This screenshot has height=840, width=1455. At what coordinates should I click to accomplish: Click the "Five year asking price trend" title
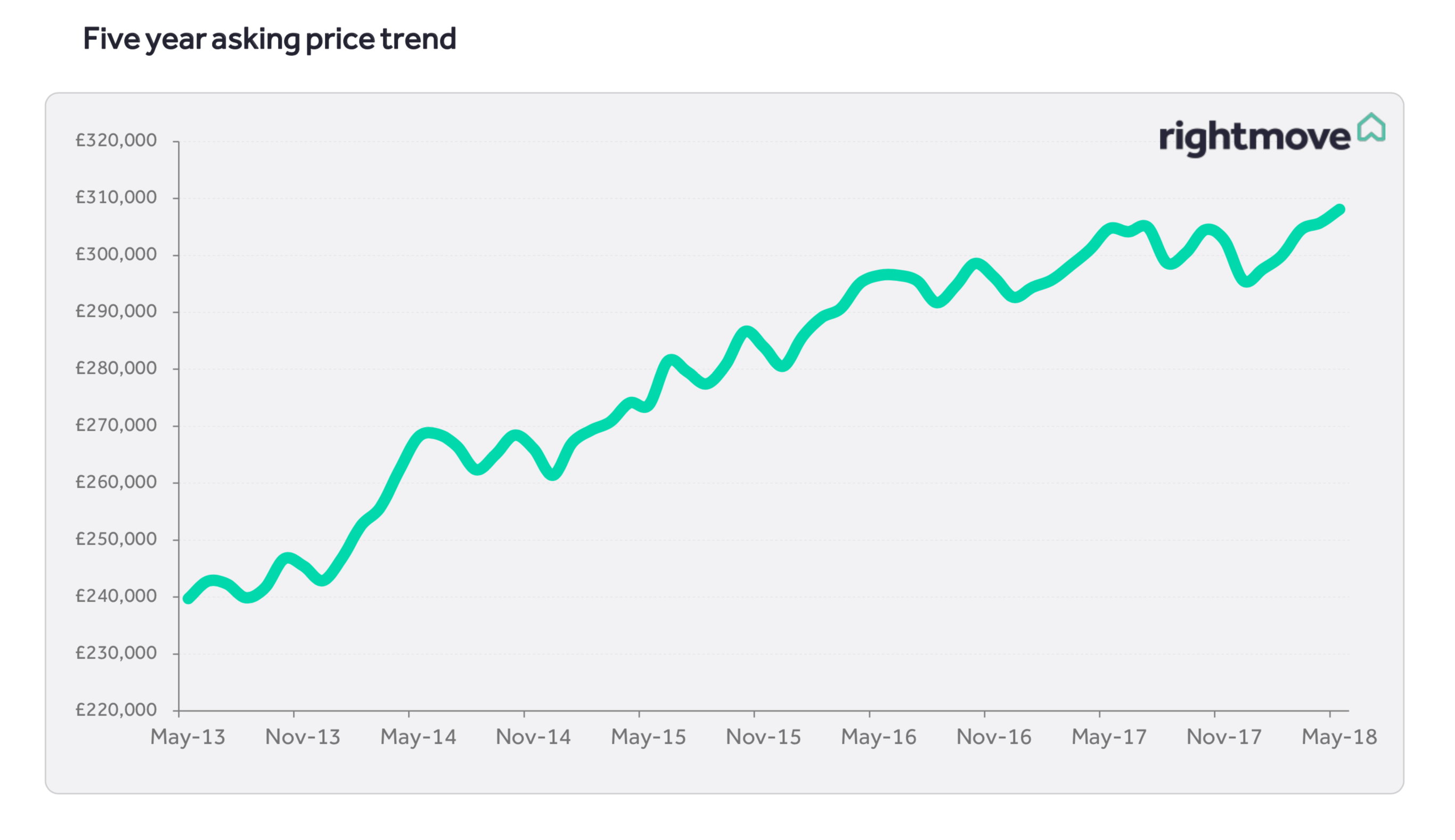point(269,39)
